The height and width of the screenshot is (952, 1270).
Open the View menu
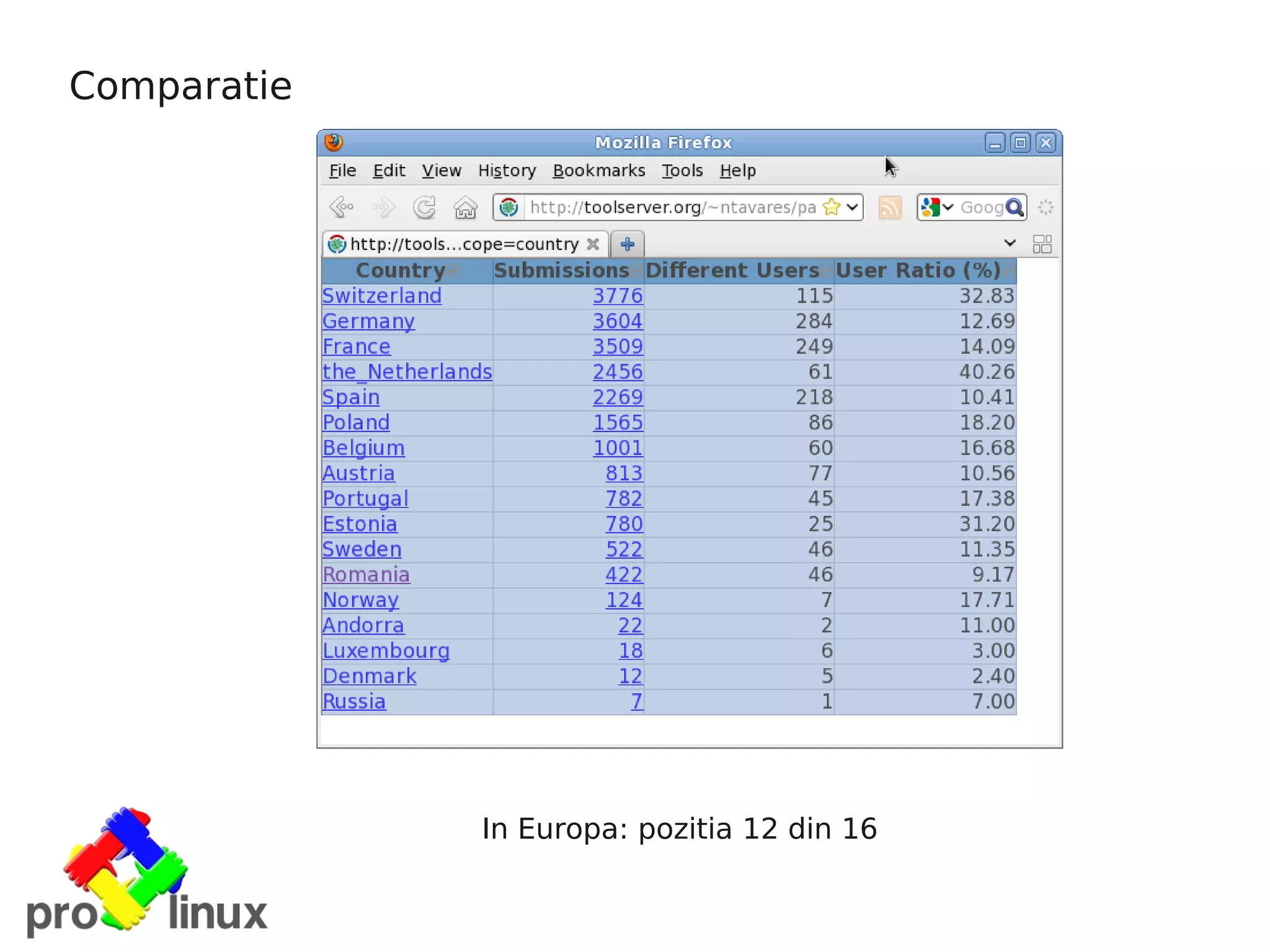[442, 171]
